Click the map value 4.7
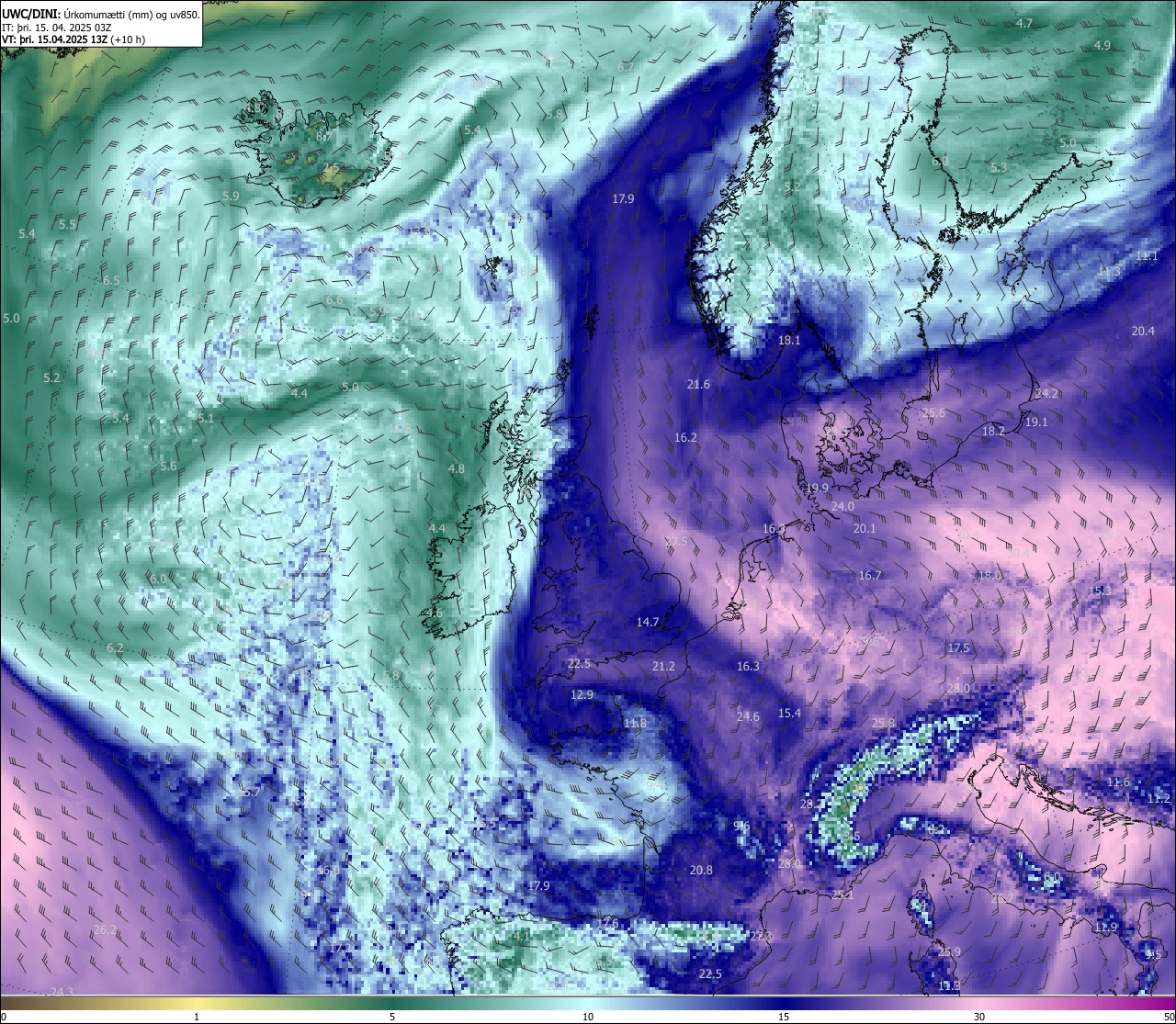The width and height of the screenshot is (1176, 1024). [1024, 23]
